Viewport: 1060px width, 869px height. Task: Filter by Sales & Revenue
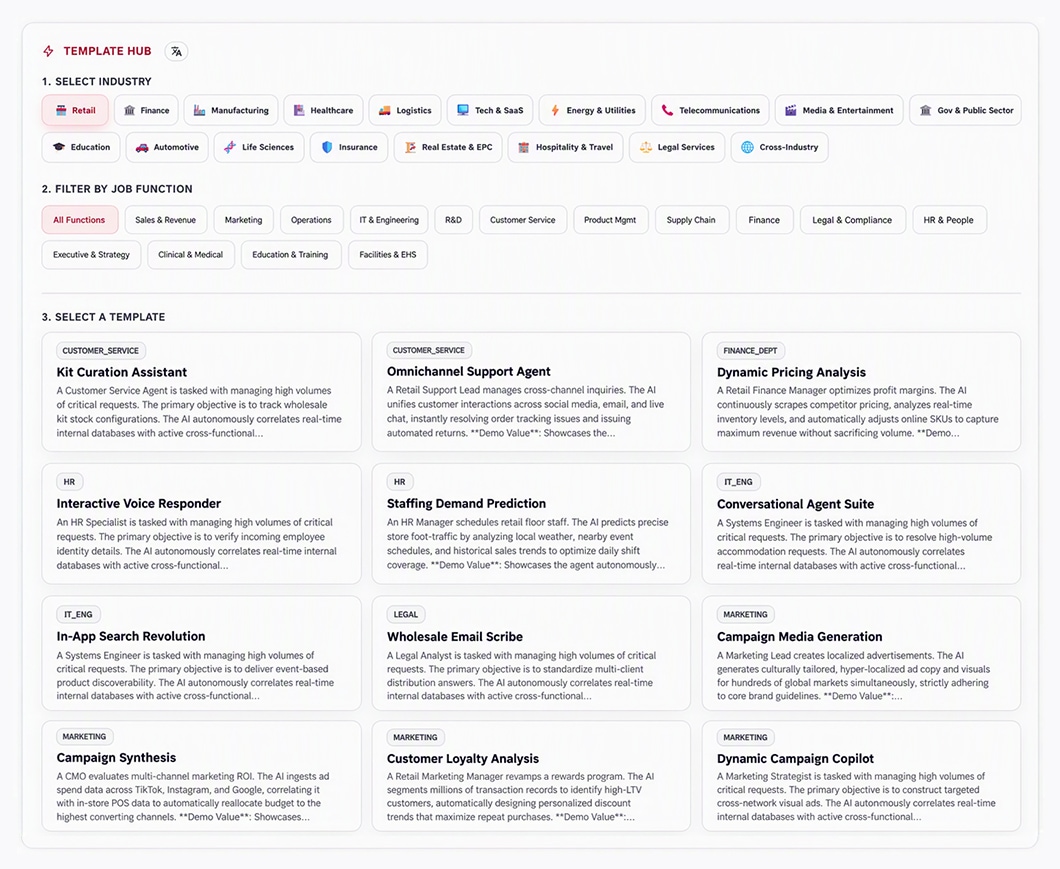166,220
